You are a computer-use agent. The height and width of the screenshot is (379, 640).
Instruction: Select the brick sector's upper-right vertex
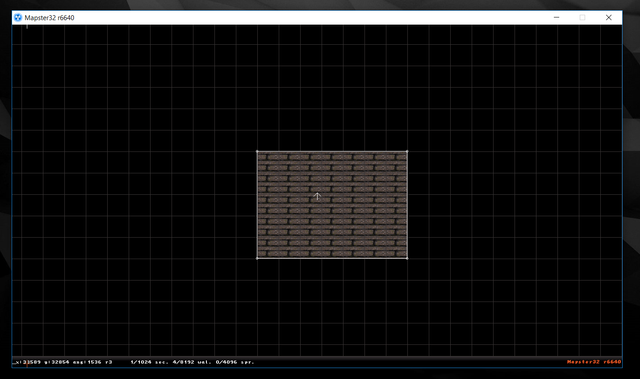[407, 151]
